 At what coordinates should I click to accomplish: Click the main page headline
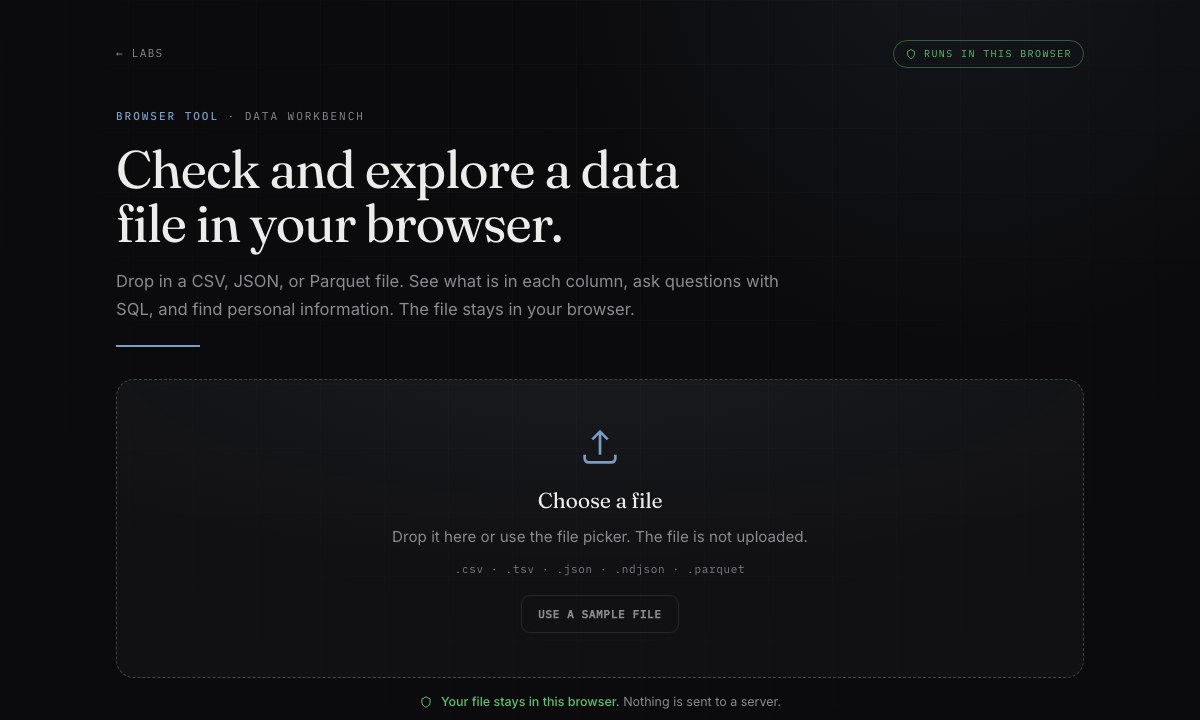(x=398, y=197)
